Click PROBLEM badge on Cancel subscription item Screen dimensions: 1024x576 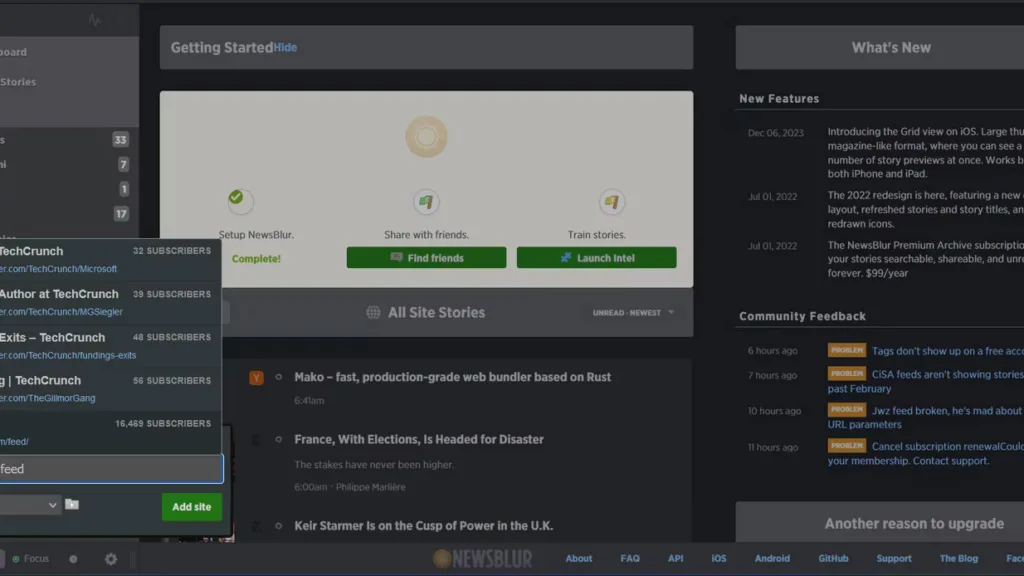tap(846, 445)
